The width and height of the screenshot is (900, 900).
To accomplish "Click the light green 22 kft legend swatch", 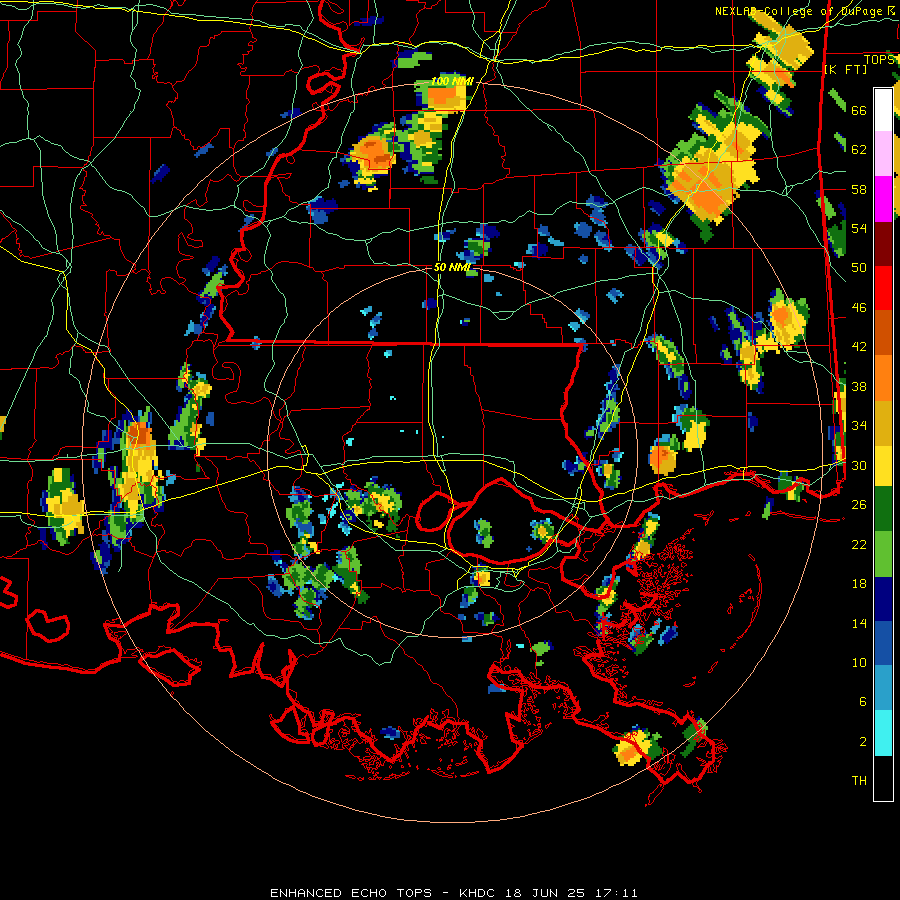I will (x=883, y=554).
